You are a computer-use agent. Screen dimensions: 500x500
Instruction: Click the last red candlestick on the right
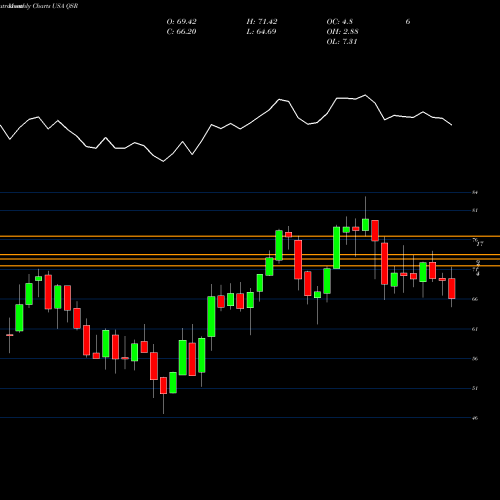point(452,288)
